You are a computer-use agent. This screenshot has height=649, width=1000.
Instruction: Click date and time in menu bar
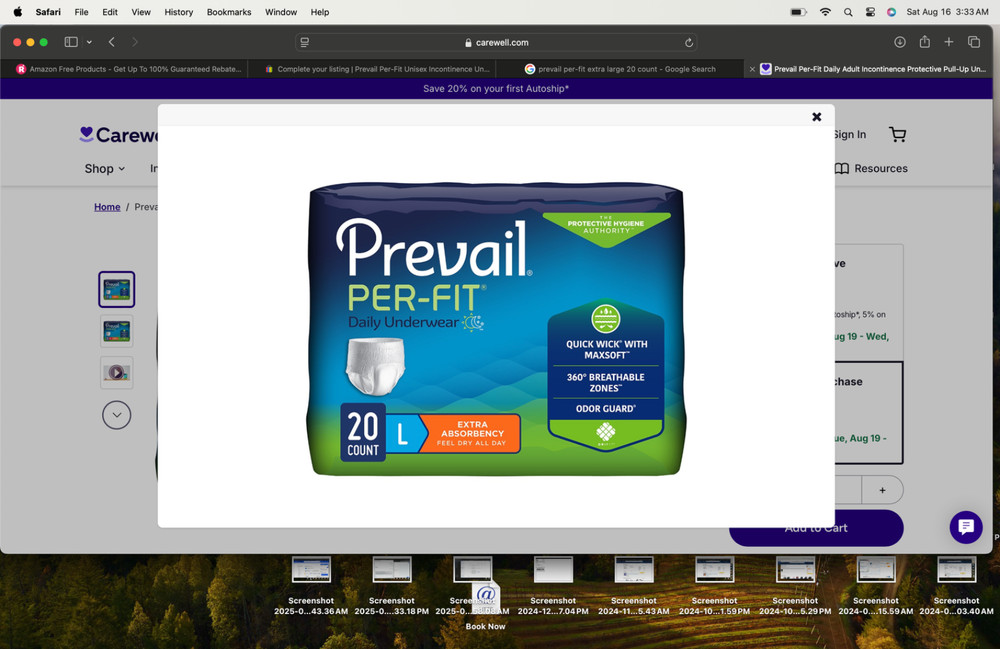tap(947, 11)
